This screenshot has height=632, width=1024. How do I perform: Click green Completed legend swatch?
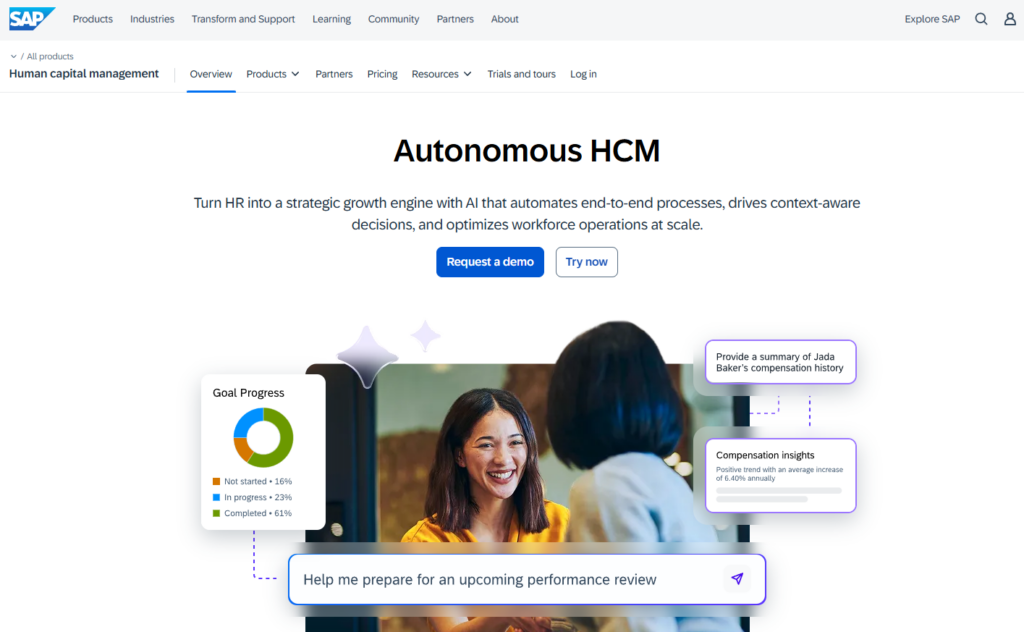(216, 513)
